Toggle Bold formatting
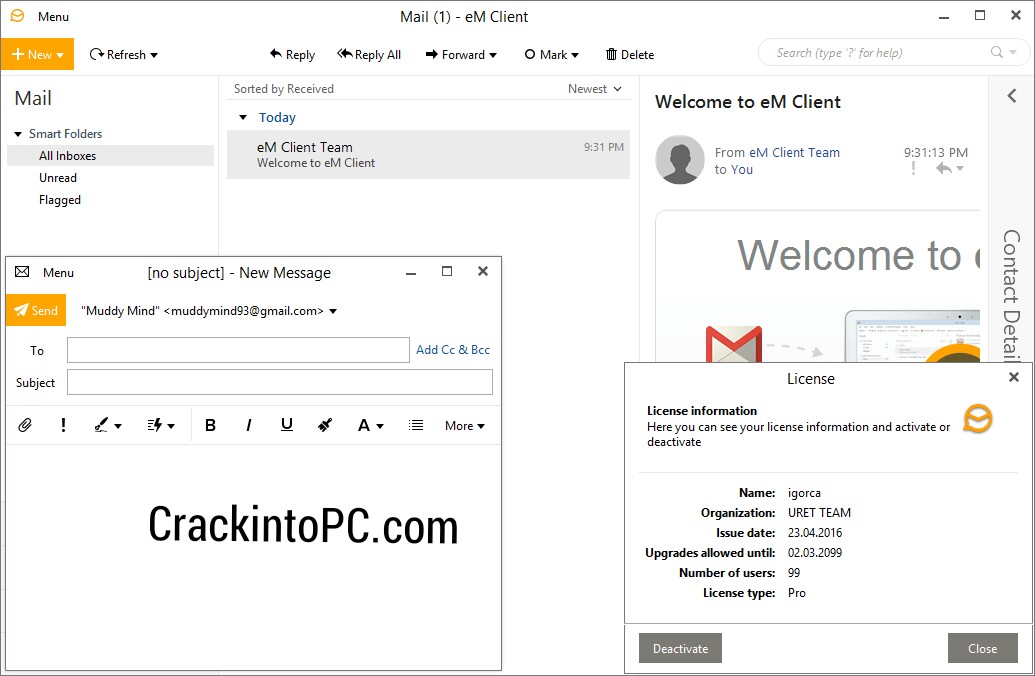 pyautogui.click(x=211, y=425)
